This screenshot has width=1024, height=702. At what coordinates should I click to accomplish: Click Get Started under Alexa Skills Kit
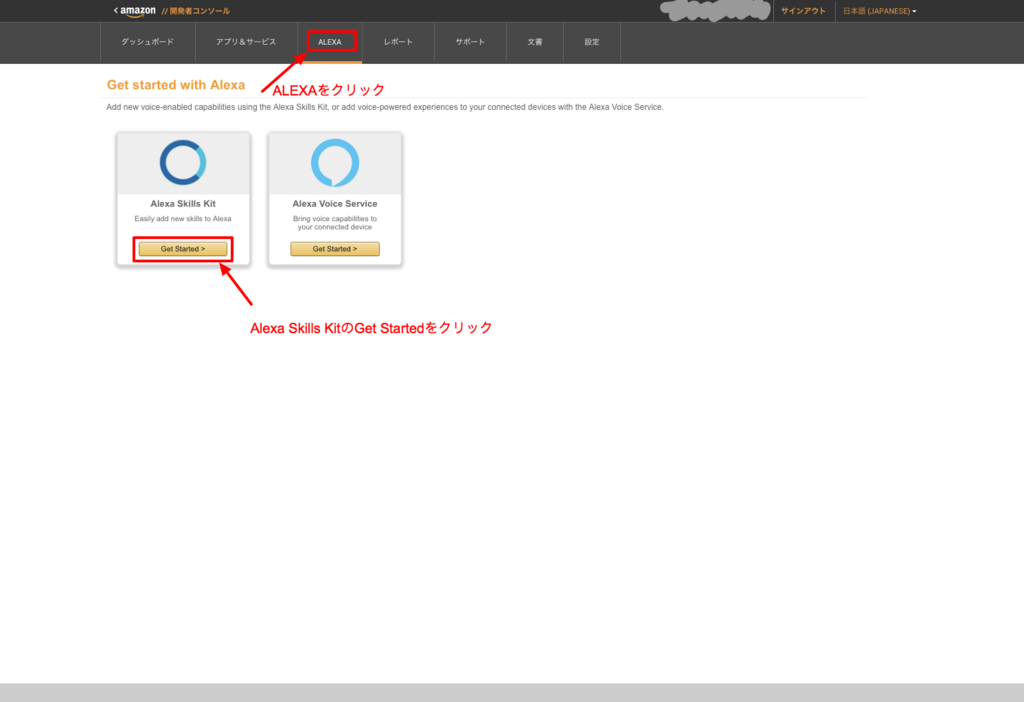(183, 249)
